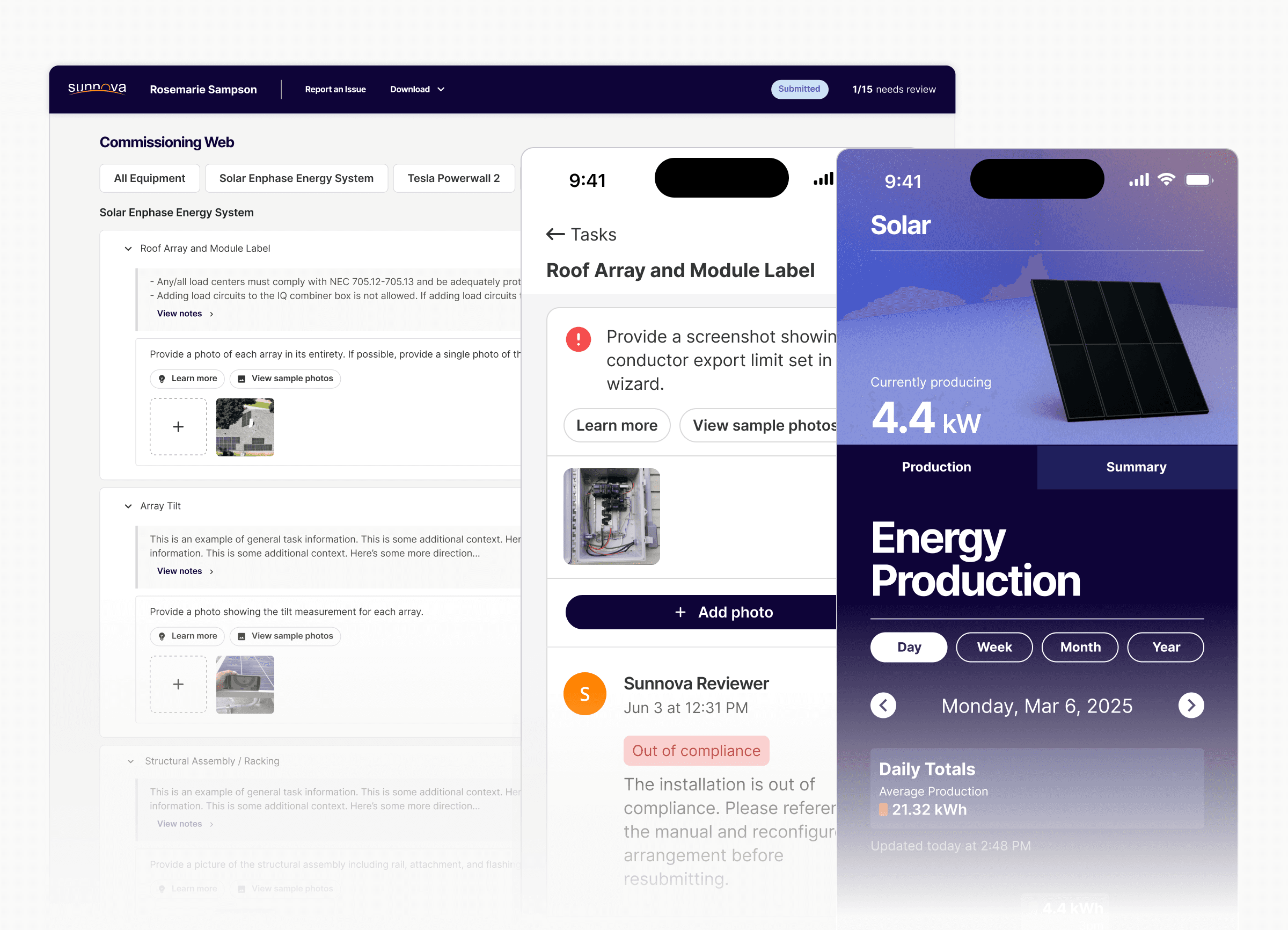Go to next day with right chevron
Screen dimensions: 1288x930
(1191, 706)
